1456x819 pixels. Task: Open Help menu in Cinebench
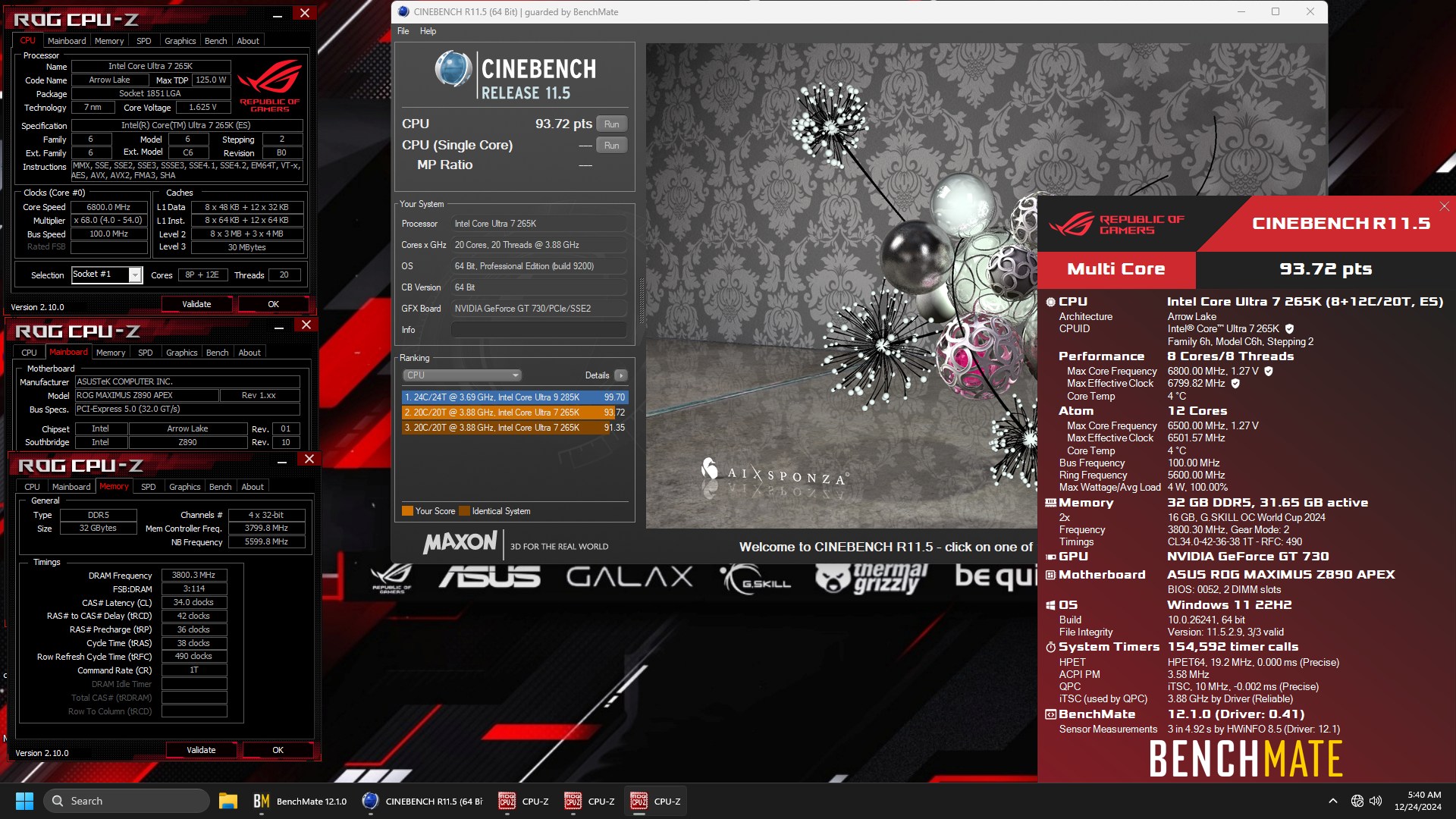[x=428, y=31]
